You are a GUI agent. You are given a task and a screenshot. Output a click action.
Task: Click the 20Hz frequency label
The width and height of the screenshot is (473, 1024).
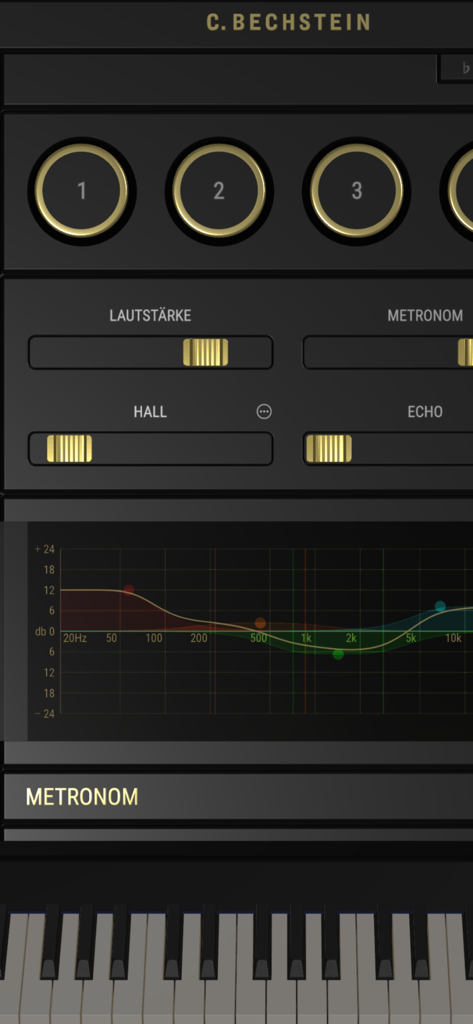75,638
